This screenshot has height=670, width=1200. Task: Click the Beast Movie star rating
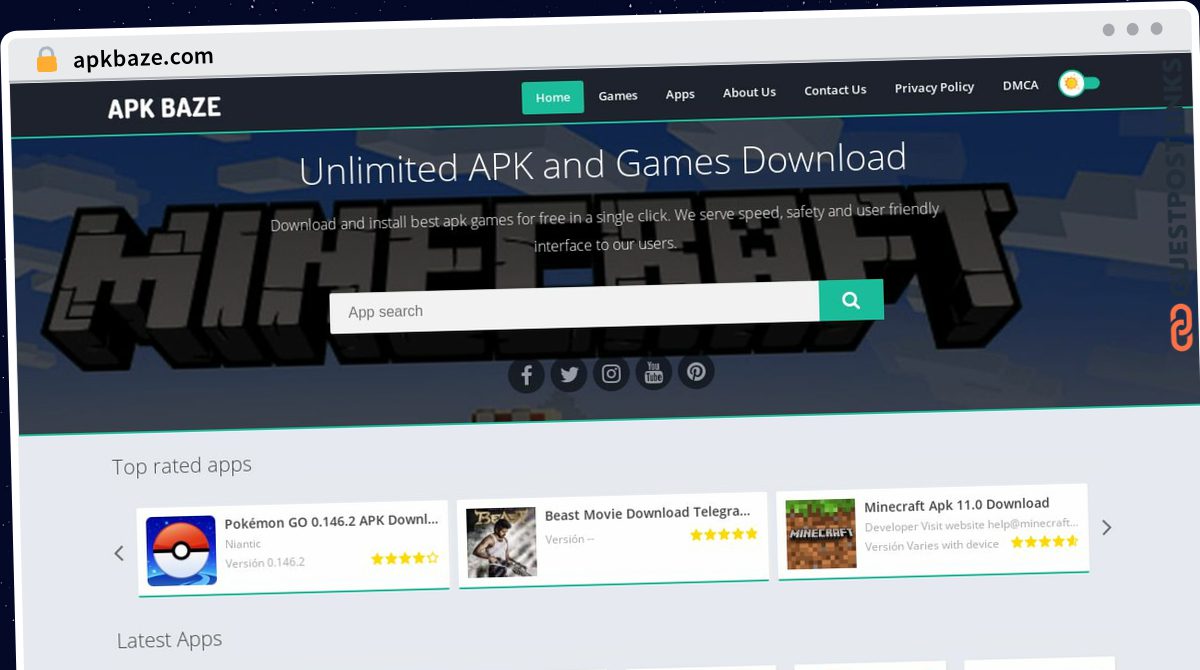pos(724,535)
